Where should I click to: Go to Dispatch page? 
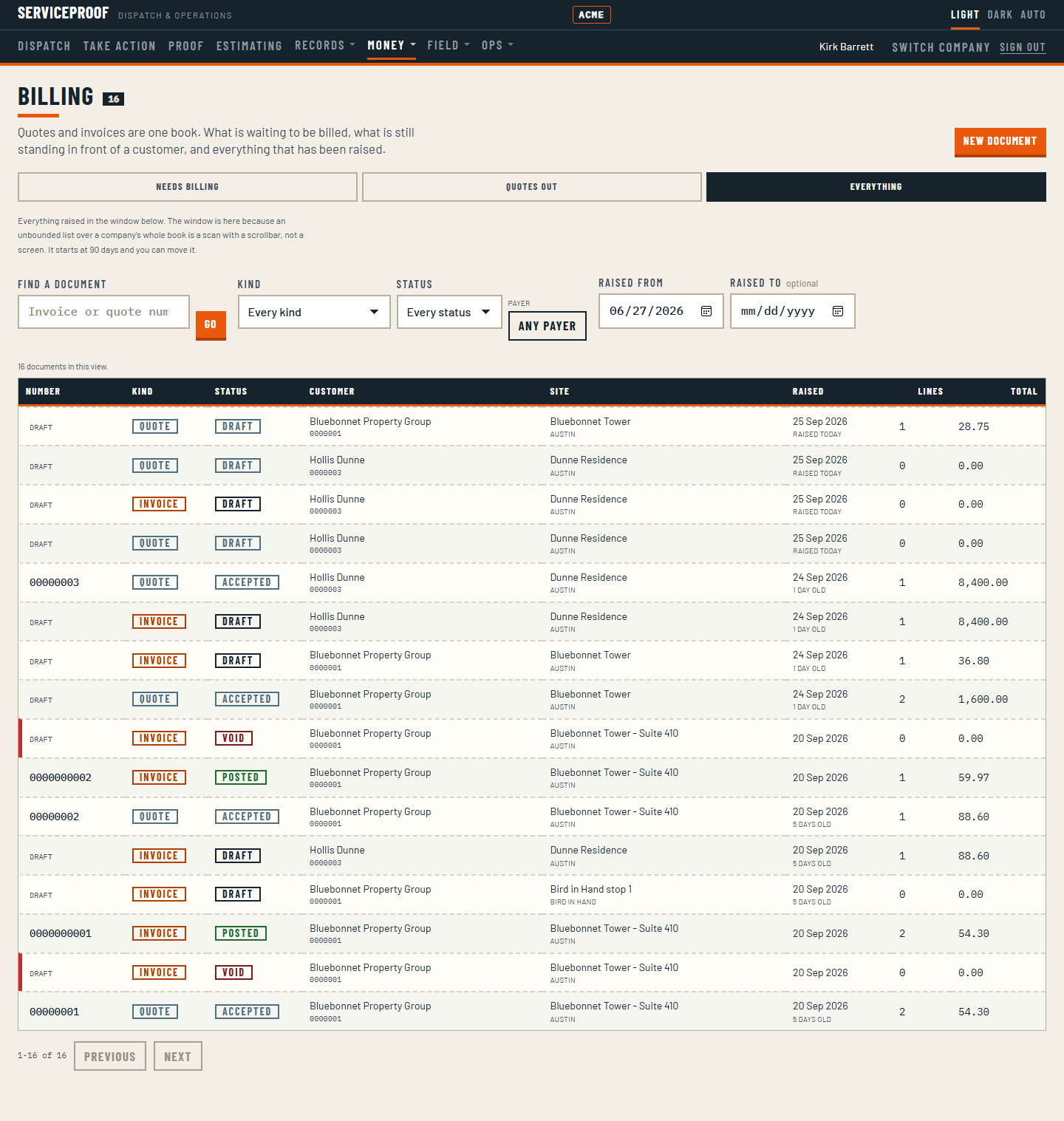(44, 46)
